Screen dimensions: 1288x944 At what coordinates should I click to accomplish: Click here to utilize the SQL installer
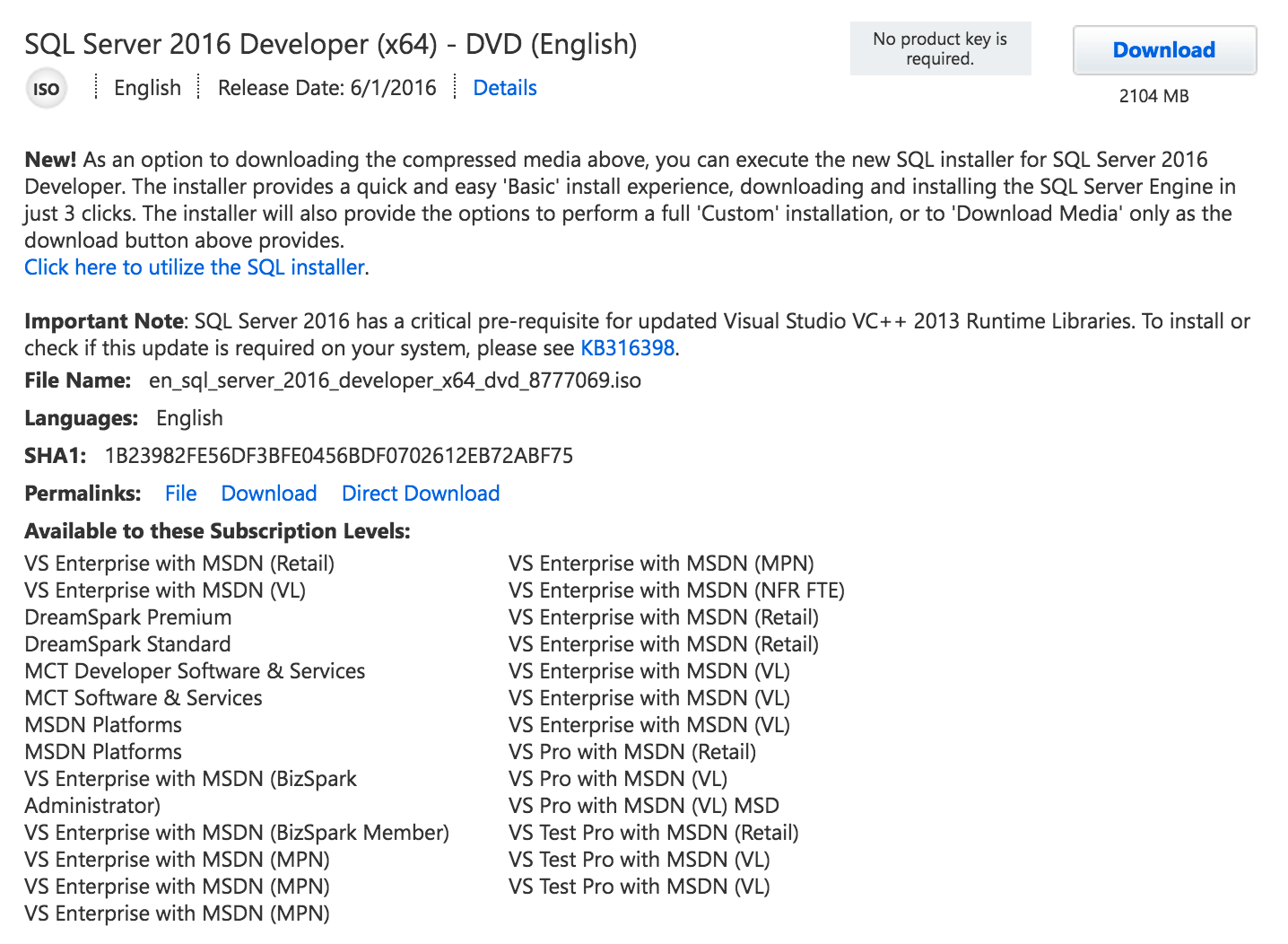(x=195, y=267)
